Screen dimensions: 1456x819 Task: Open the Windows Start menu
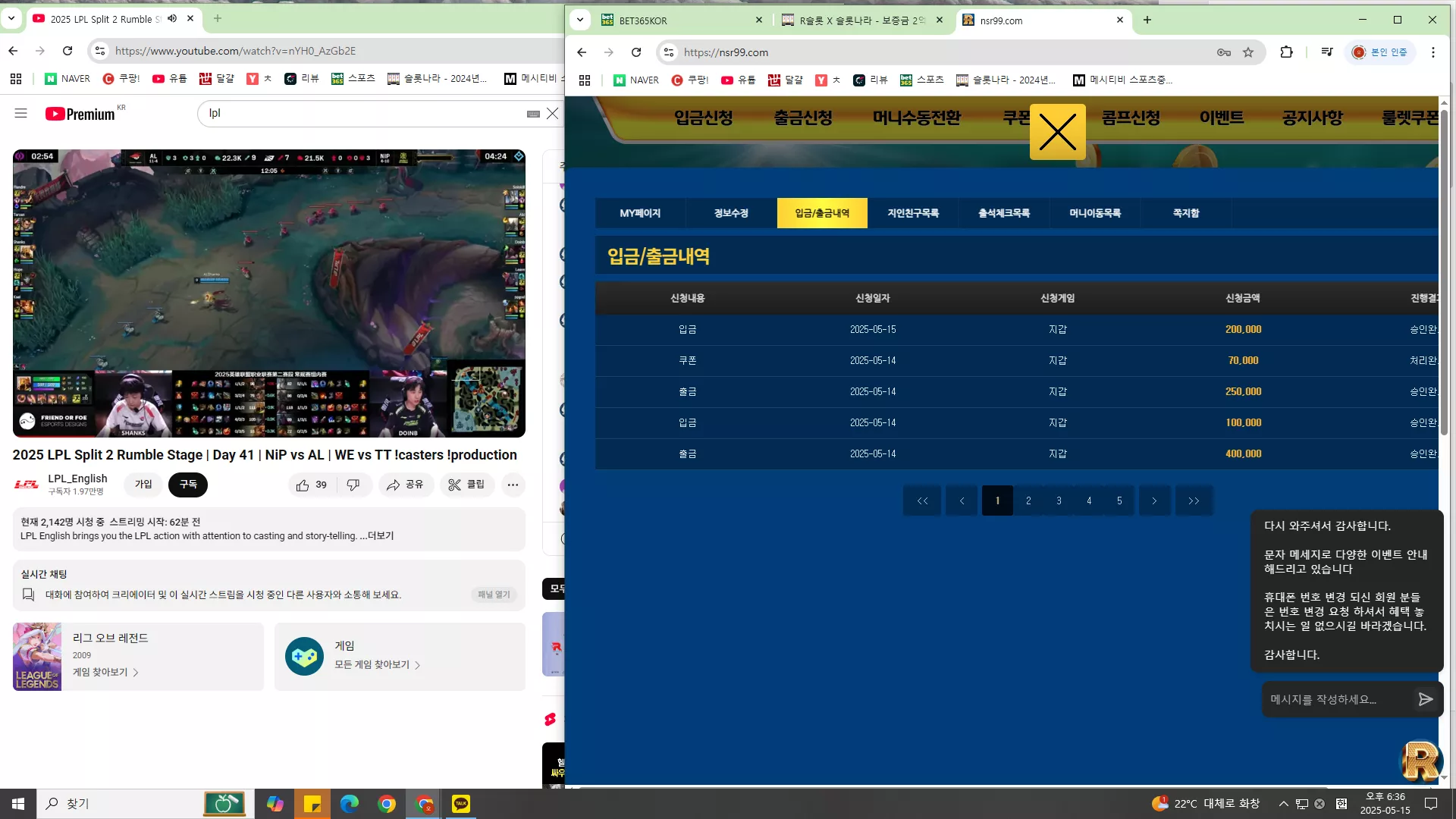point(18,804)
